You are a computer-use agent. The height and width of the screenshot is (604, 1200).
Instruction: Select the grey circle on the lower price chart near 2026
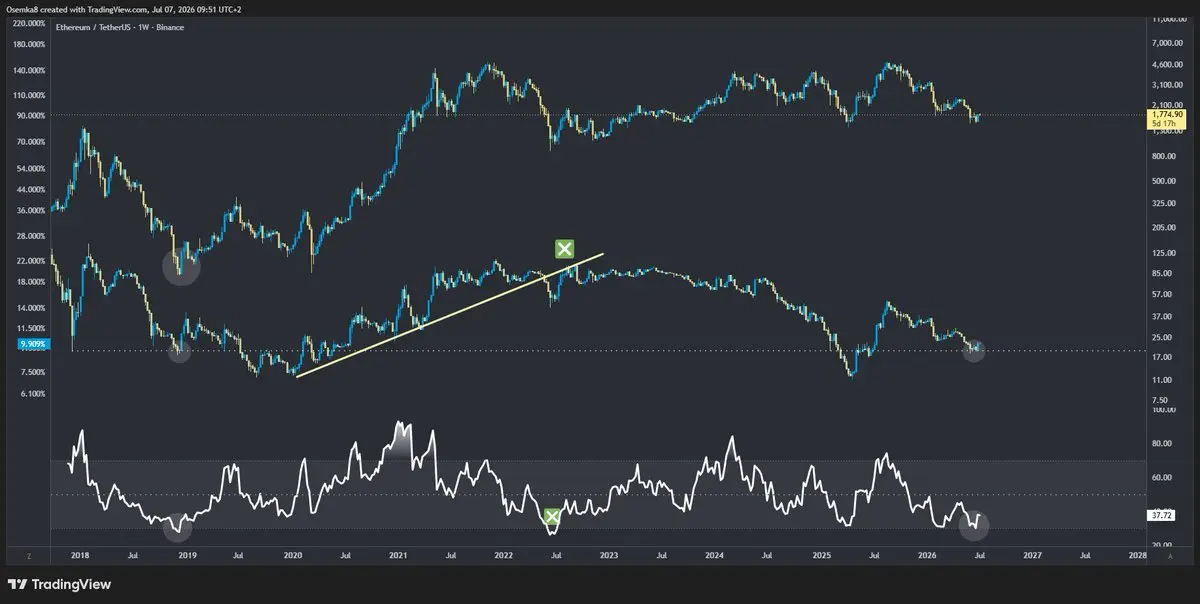click(975, 350)
